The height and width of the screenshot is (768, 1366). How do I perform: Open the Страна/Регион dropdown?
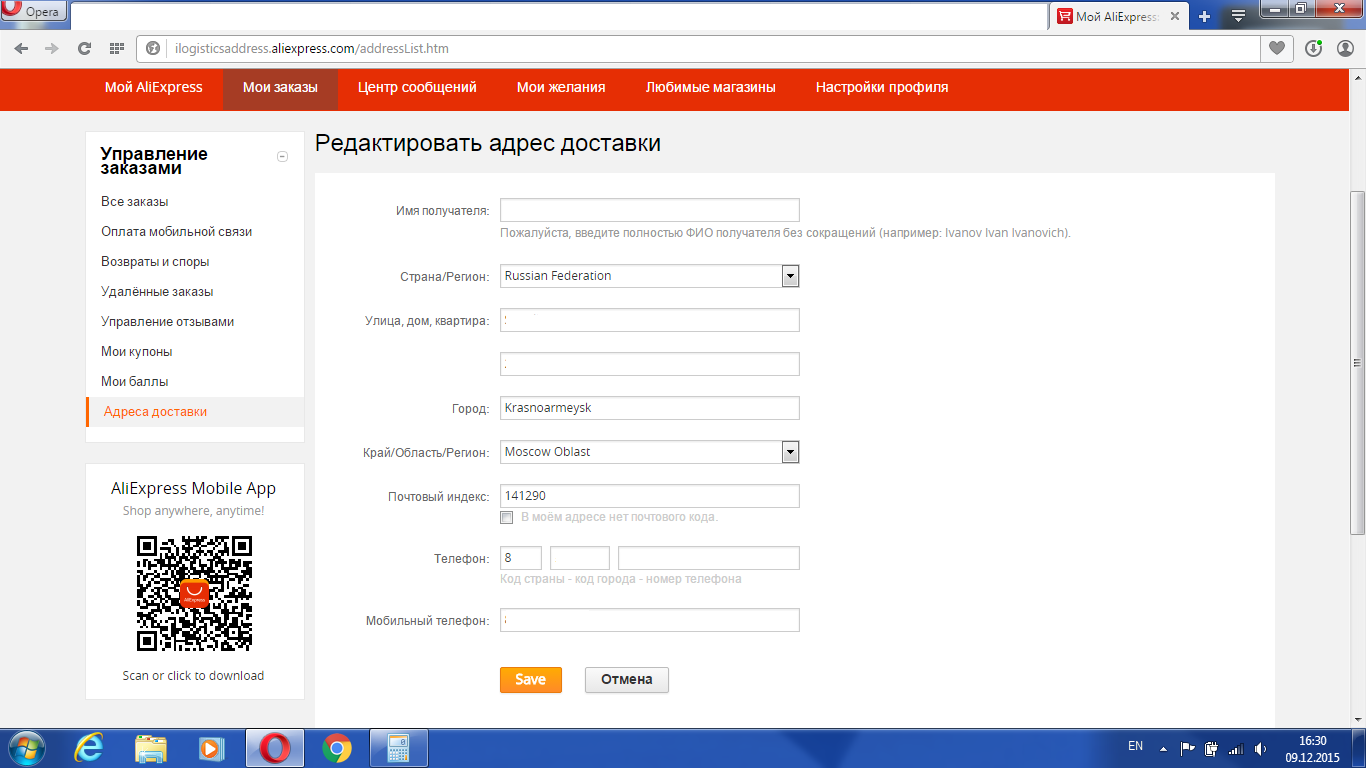650,276
